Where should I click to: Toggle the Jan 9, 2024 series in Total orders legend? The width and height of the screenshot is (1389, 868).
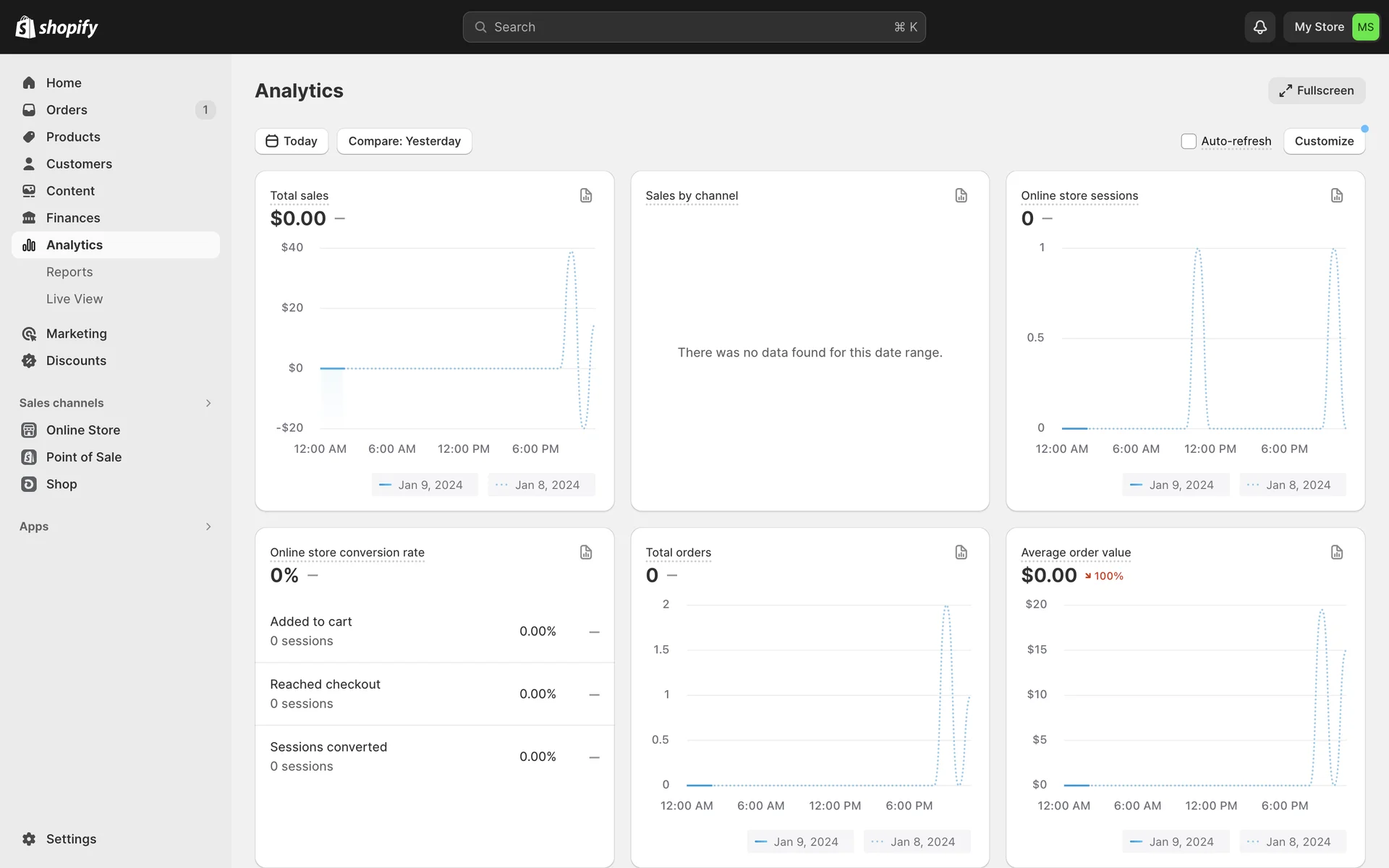(x=800, y=842)
